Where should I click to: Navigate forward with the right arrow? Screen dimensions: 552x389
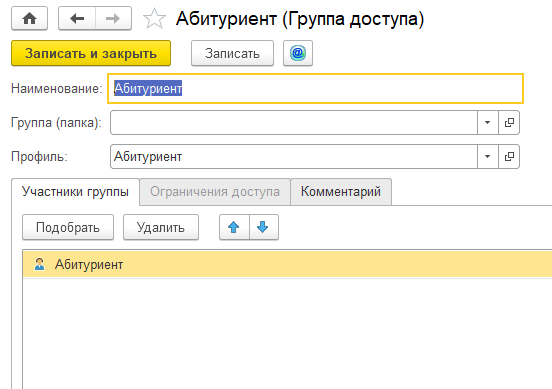[113, 18]
